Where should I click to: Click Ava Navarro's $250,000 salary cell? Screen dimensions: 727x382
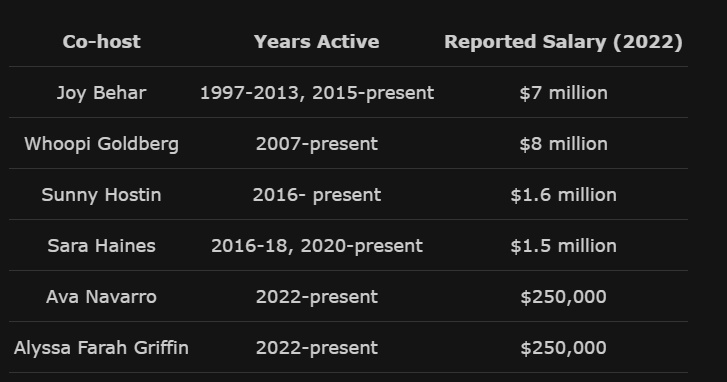[x=563, y=297]
